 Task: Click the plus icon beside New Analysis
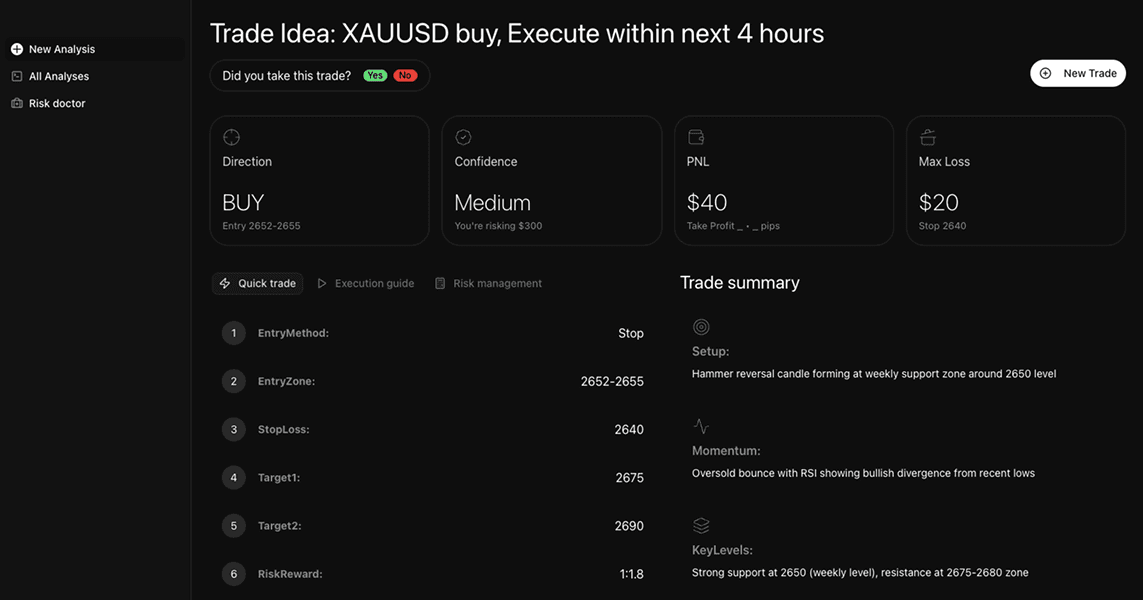coord(17,49)
